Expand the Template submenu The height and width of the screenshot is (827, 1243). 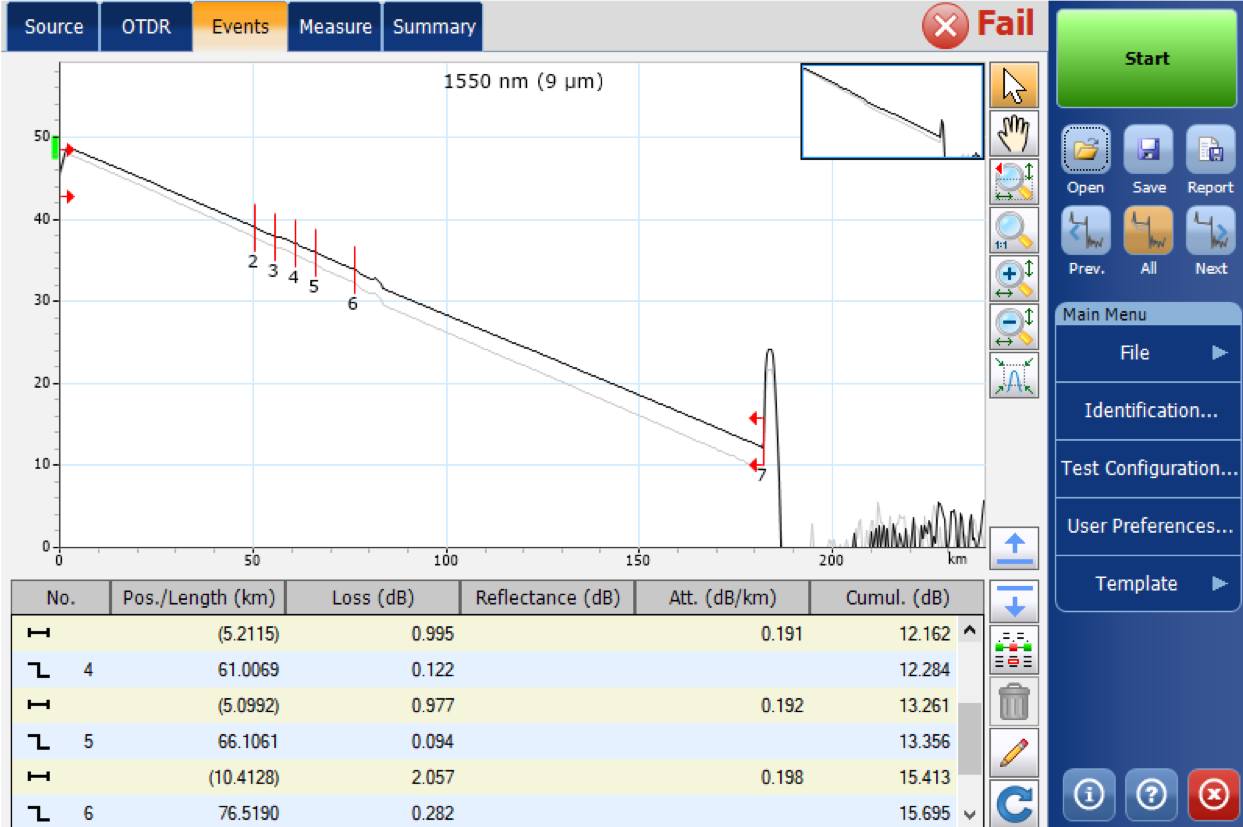coord(1148,584)
